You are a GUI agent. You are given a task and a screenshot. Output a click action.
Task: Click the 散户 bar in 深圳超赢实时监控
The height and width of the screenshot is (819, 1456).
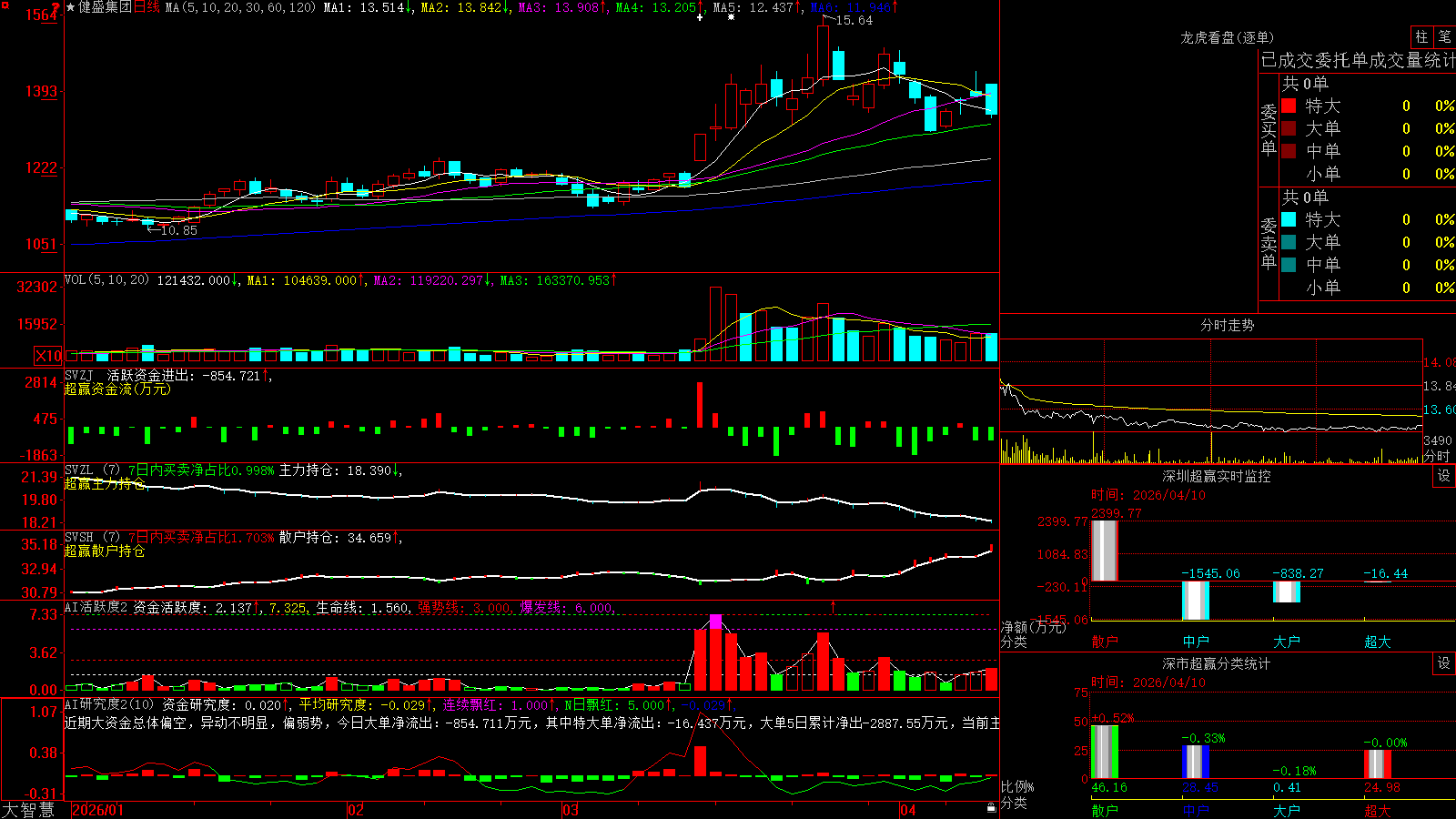coord(1104,551)
